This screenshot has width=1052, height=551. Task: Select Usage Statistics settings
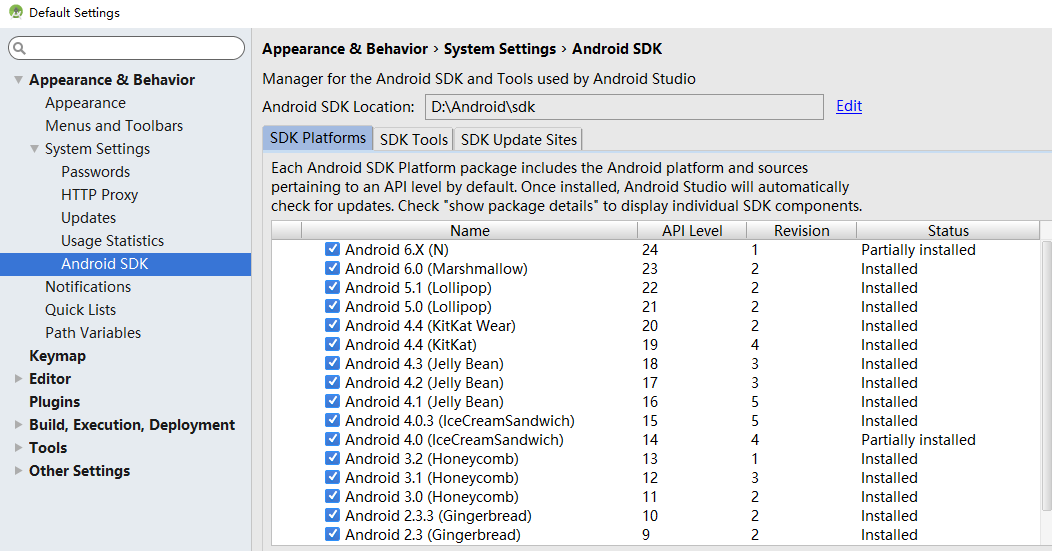(x=112, y=240)
